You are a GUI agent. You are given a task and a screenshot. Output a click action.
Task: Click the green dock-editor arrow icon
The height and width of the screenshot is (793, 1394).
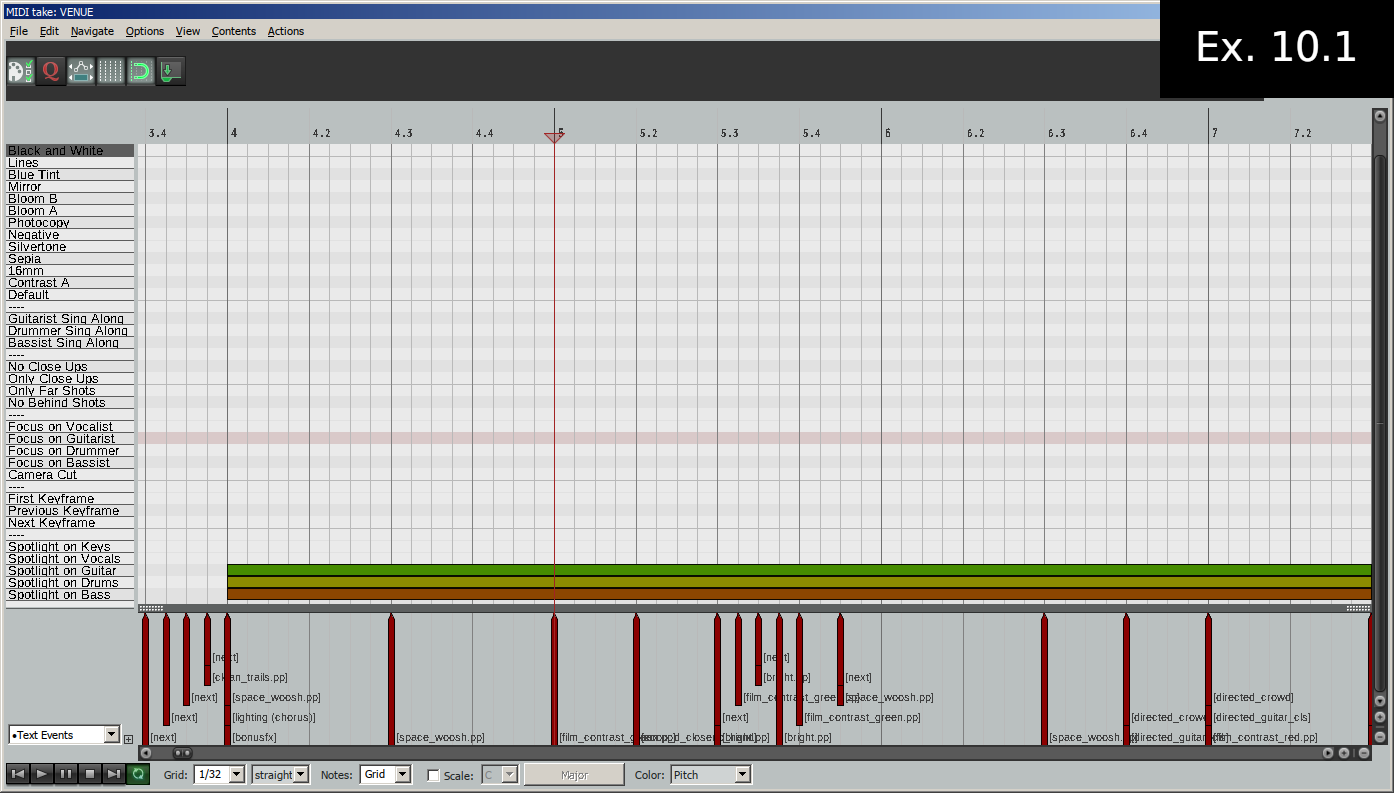tap(170, 71)
